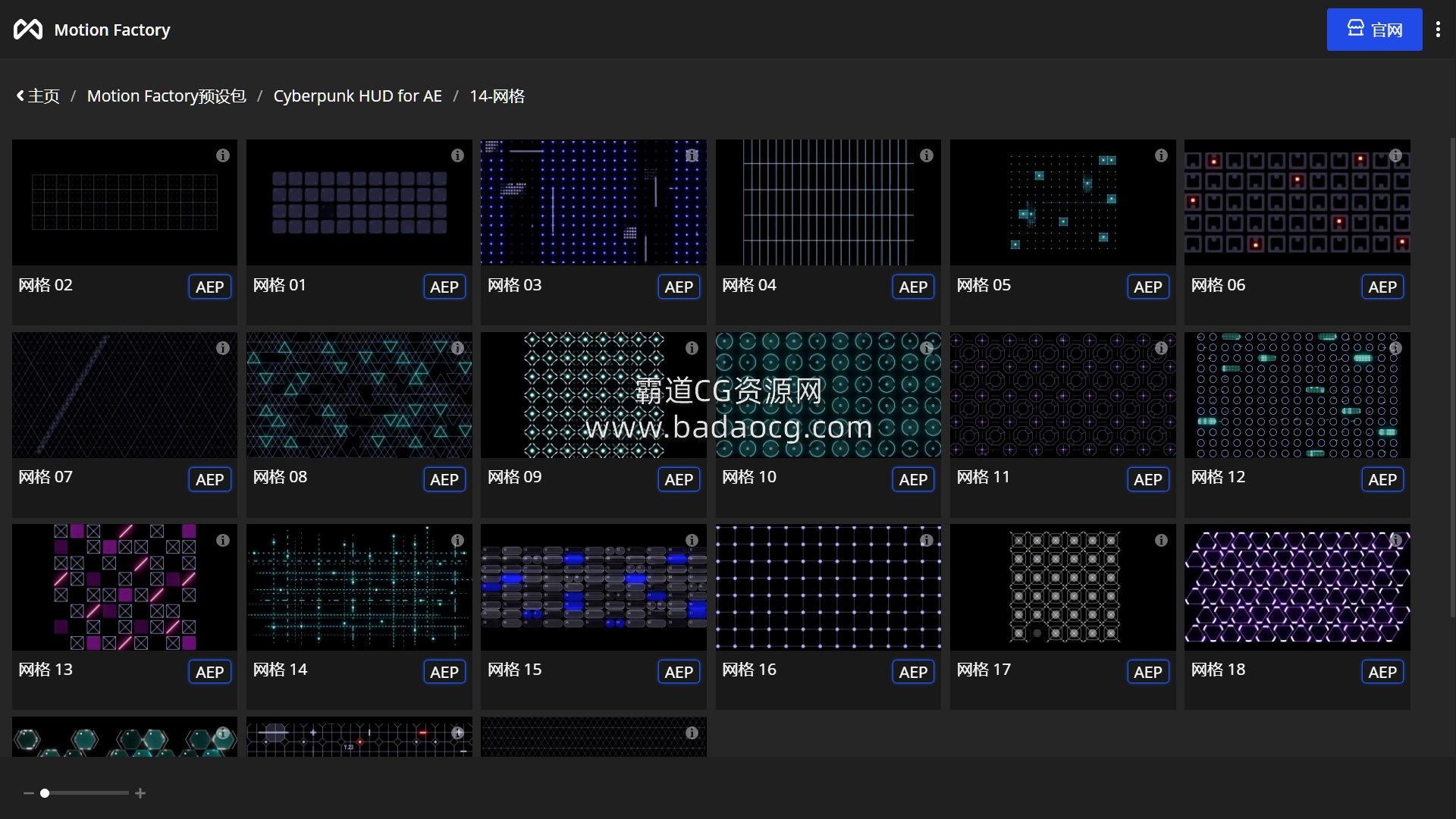1456x819 pixels.
Task: Show info for 网格 04 preset
Action: coord(926,155)
